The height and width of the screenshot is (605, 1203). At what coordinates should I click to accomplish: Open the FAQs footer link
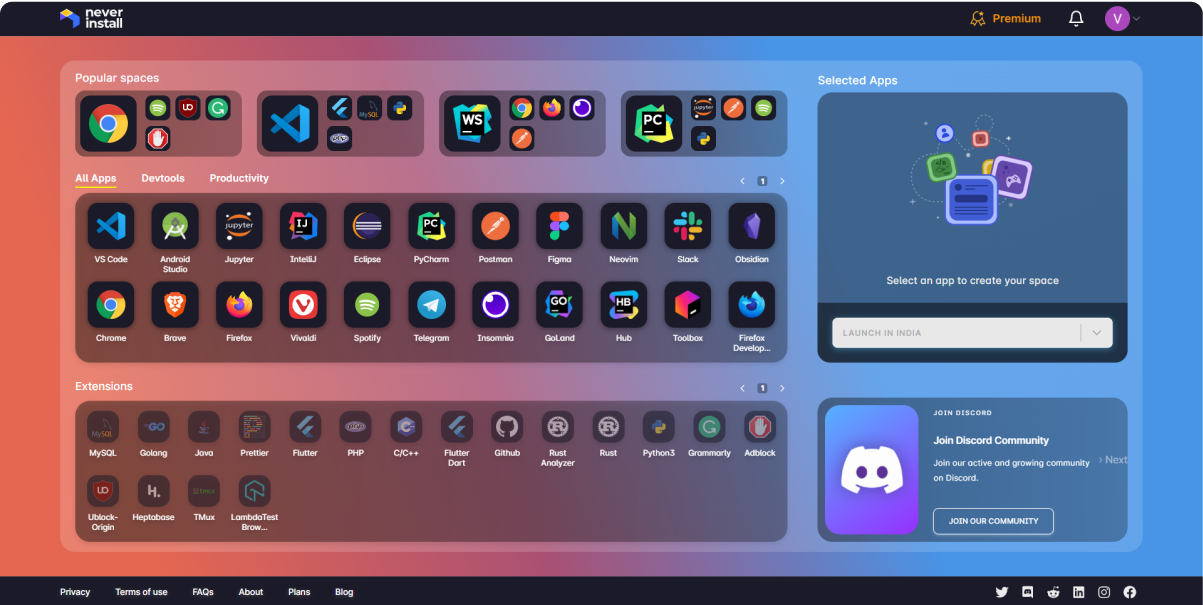pos(203,592)
